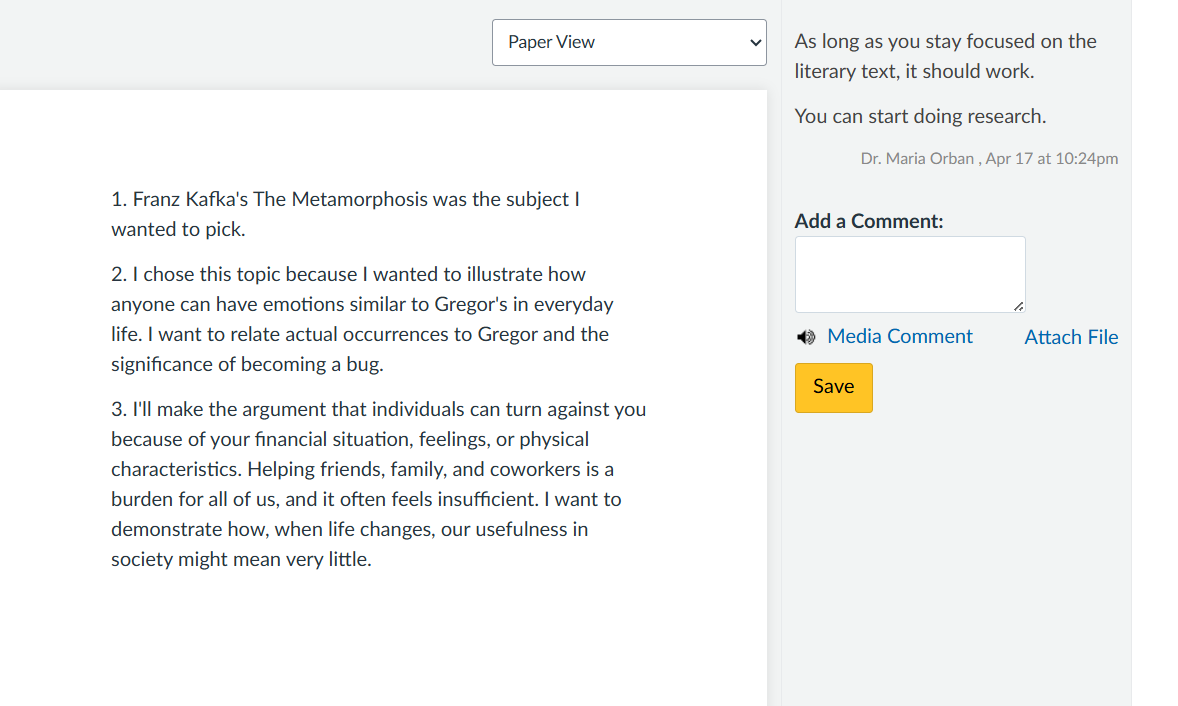Image resolution: width=1178 pixels, height=706 pixels.
Task: Click the Attach File link
Action: [1071, 337]
